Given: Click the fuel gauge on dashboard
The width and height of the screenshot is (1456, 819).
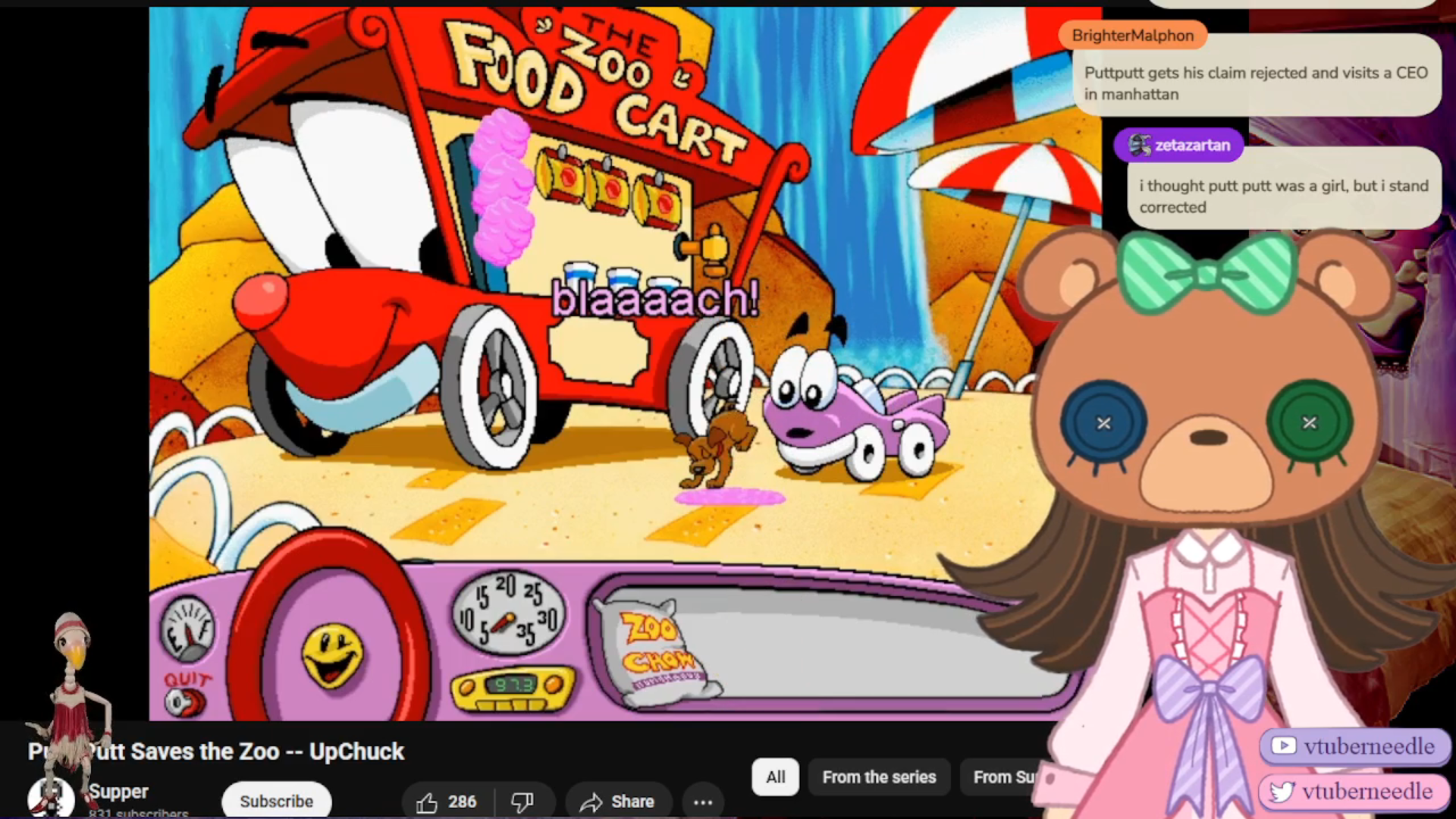Looking at the screenshot, I should [x=187, y=629].
